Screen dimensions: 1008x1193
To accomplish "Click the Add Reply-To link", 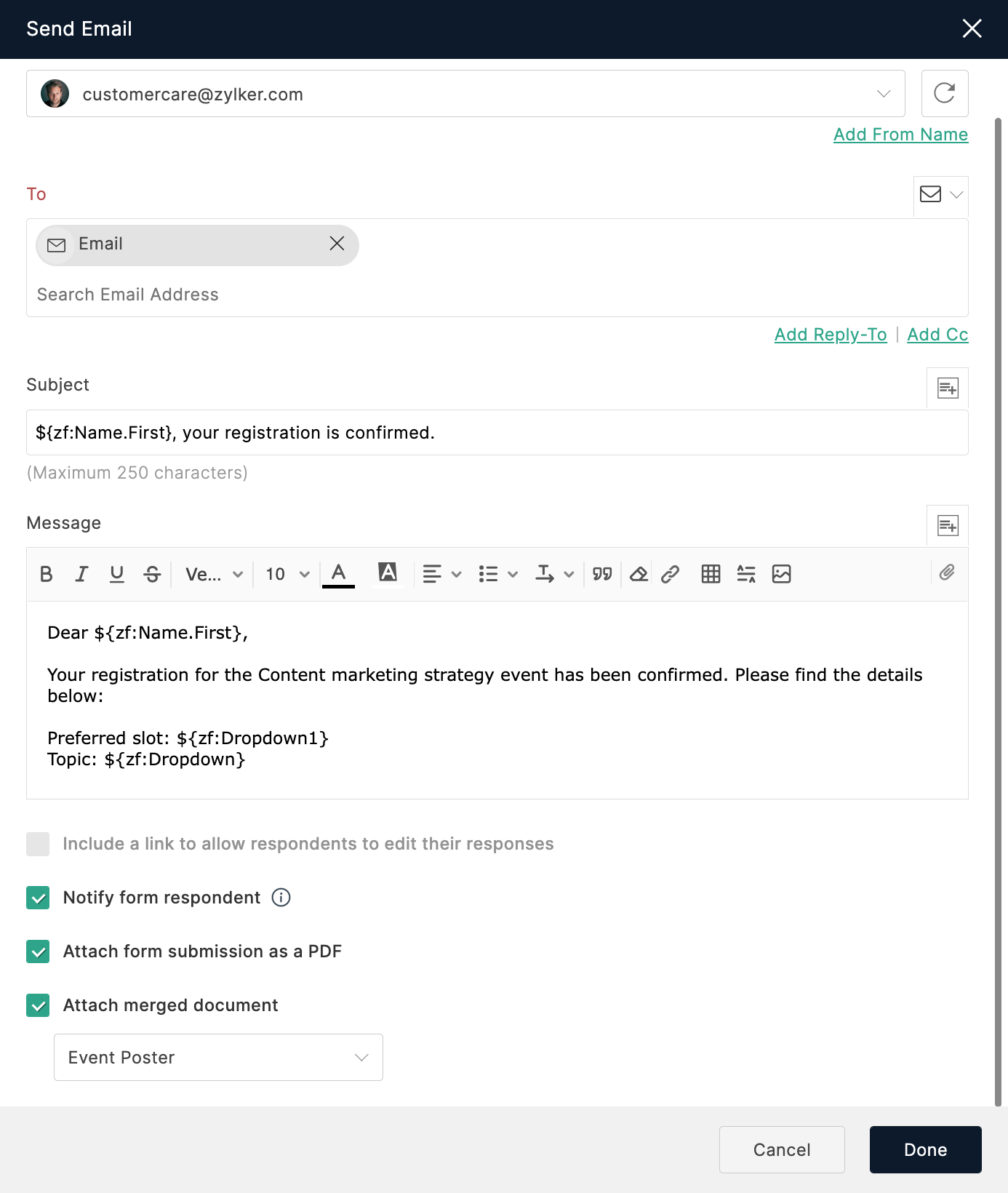I will pos(831,335).
